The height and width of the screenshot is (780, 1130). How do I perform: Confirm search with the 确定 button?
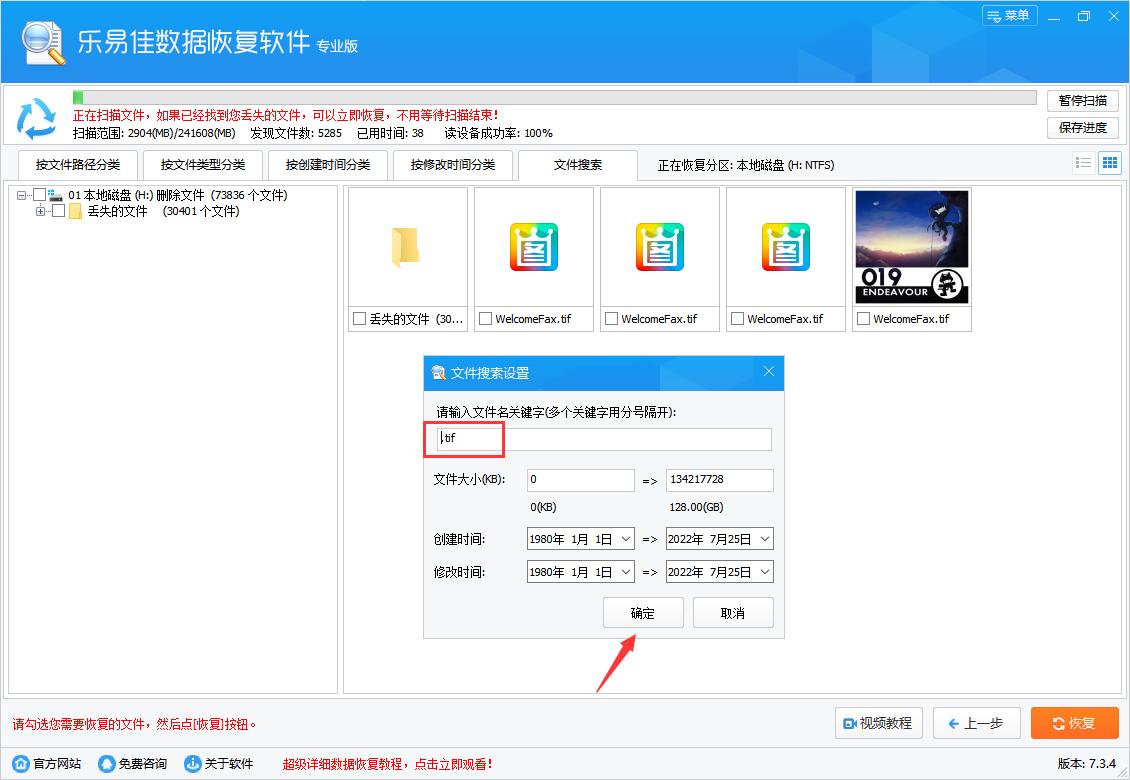coord(643,613)
